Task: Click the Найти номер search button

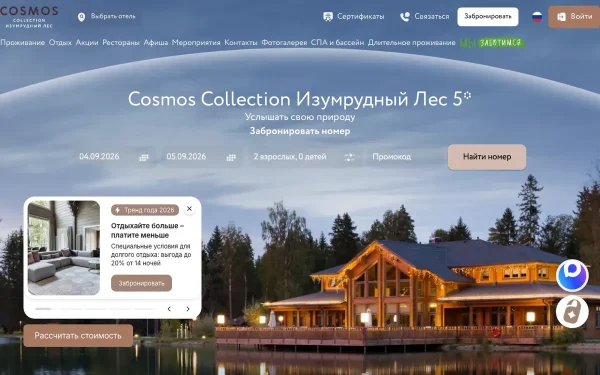Action: 487,157
